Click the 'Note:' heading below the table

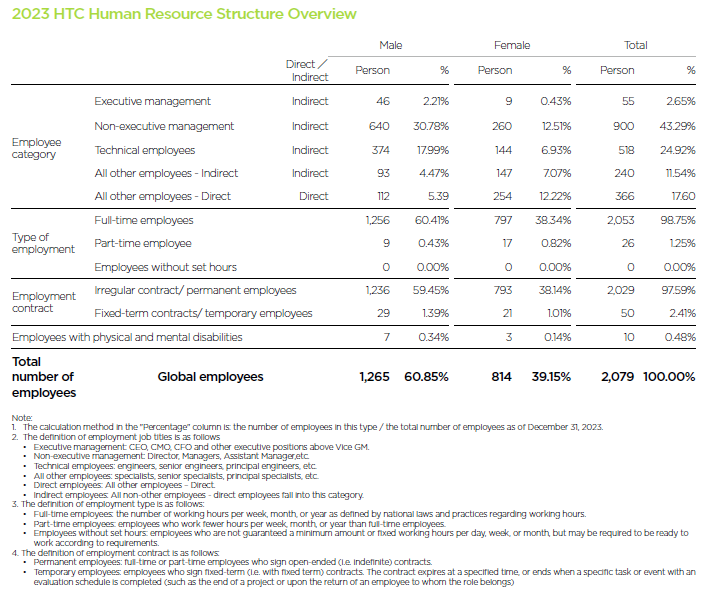click(x=22, y=418)
